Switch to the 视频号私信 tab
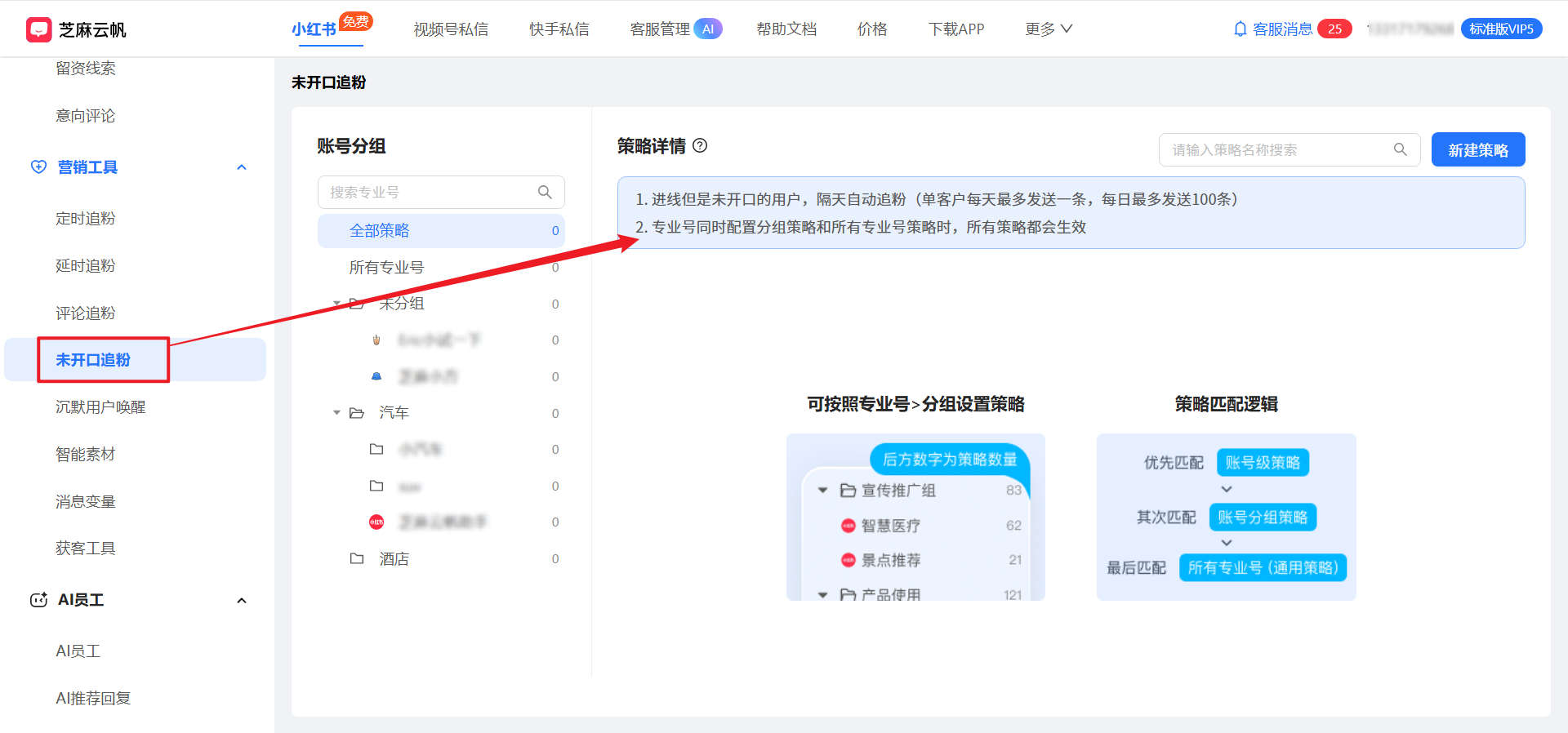 [451, 29]
